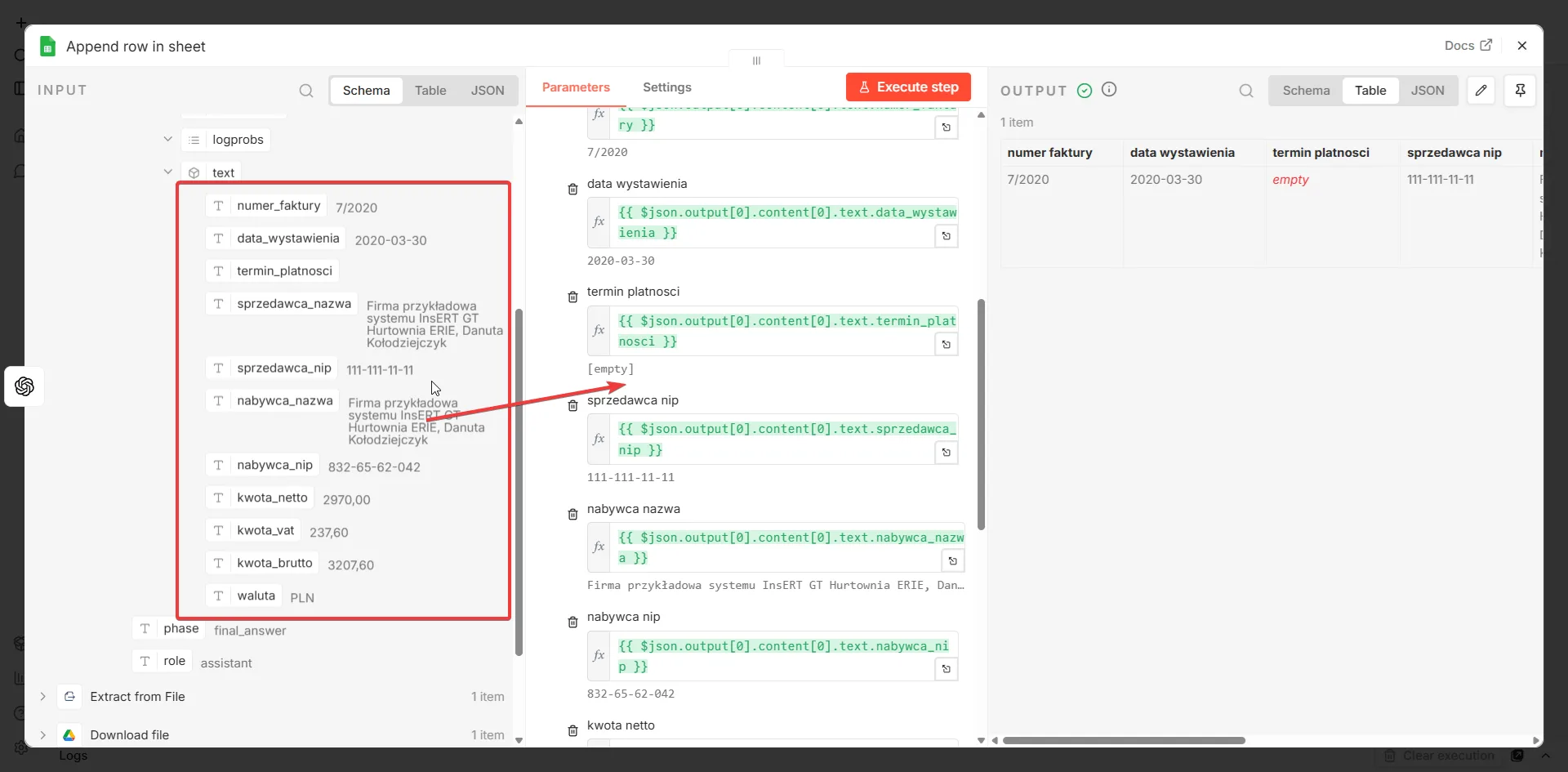
Task: Collapse the text object node
Action: tap(167, 172)
